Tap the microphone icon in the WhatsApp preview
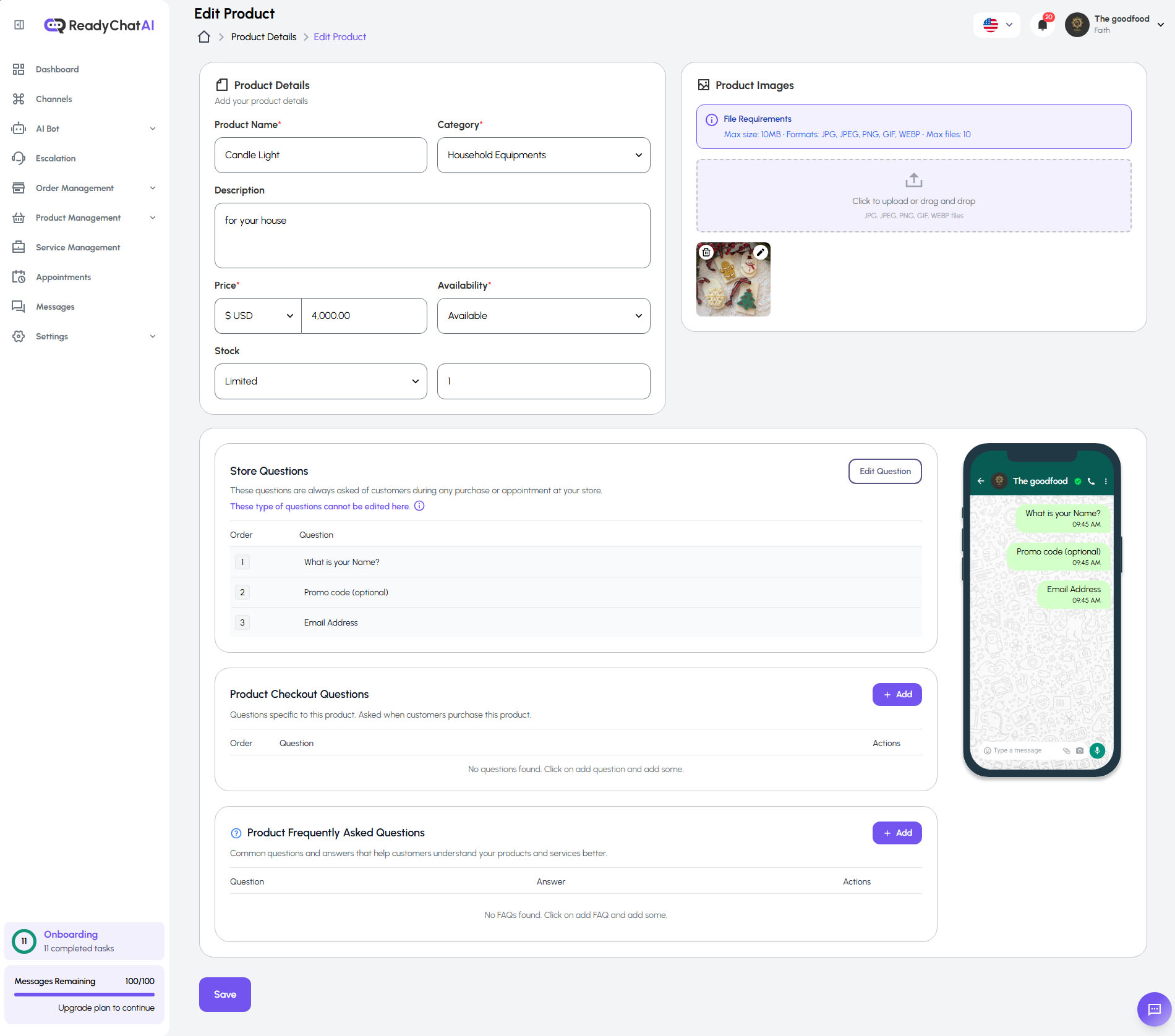Screen dimensions: 1175x1036 pyautogui.click(x=1097, y=750)
